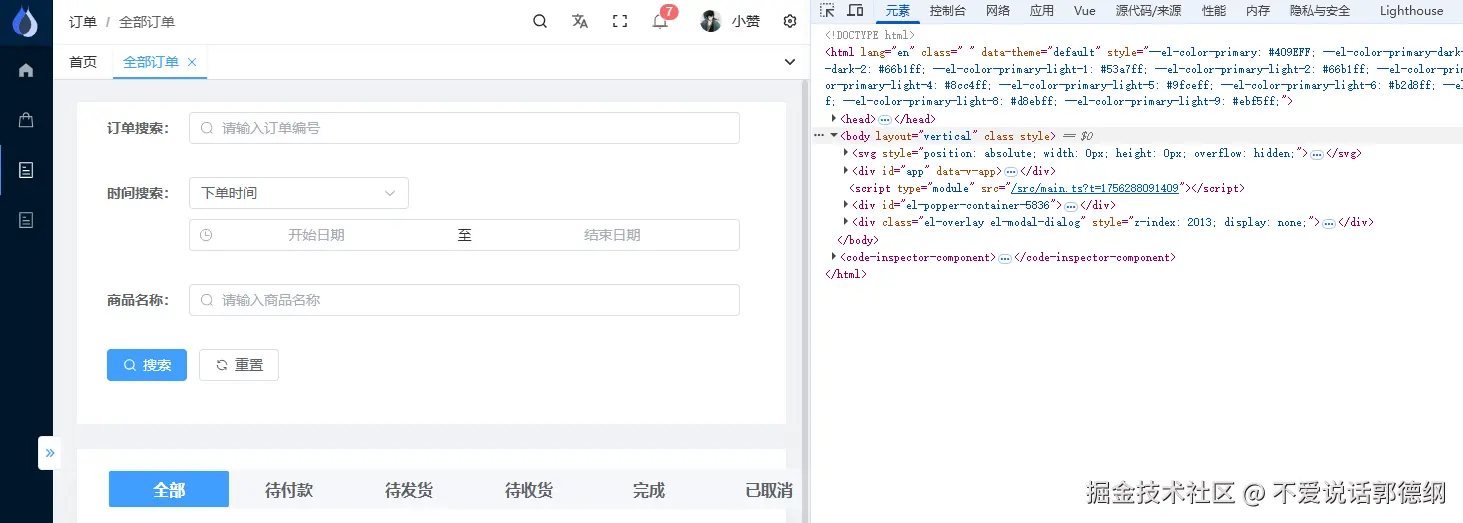
Task: Click the user avatar picture
Action: pos(710,21)
